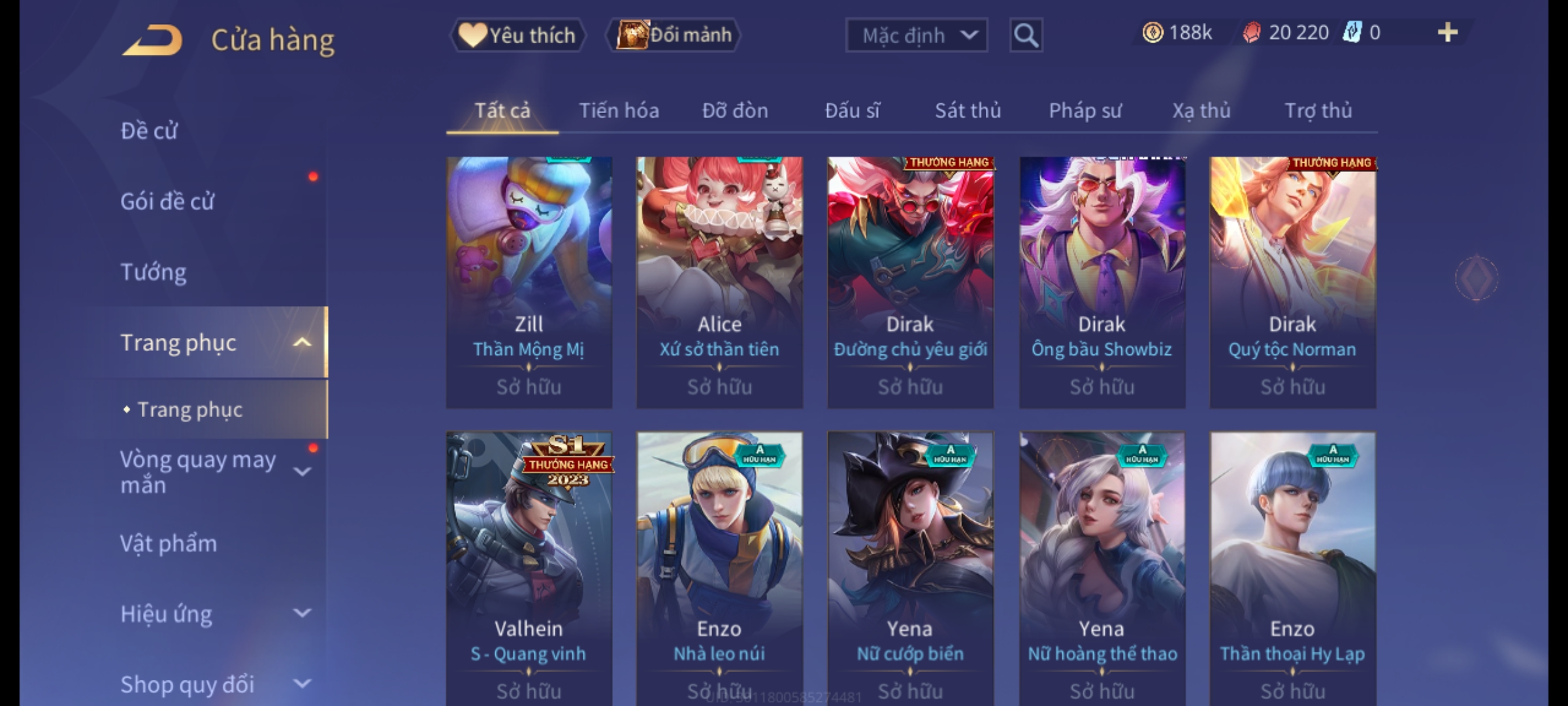Screen dimensions: 1568x706
Task: Toggle the Yêu thích heart filter
Action: click(517, 35)
